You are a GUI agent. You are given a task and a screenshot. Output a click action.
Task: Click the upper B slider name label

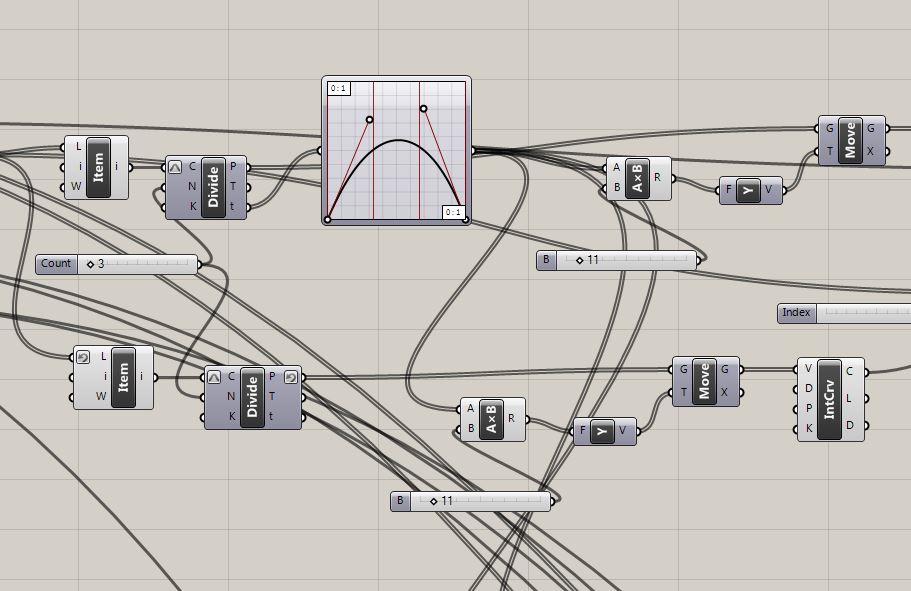pos(546,260)
